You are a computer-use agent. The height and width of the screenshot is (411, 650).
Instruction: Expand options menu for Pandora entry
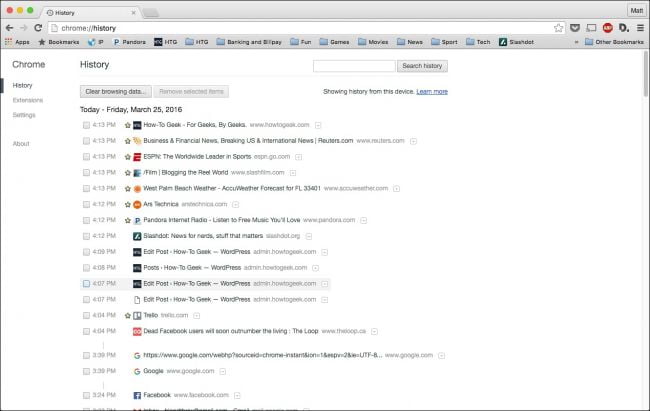364,220
